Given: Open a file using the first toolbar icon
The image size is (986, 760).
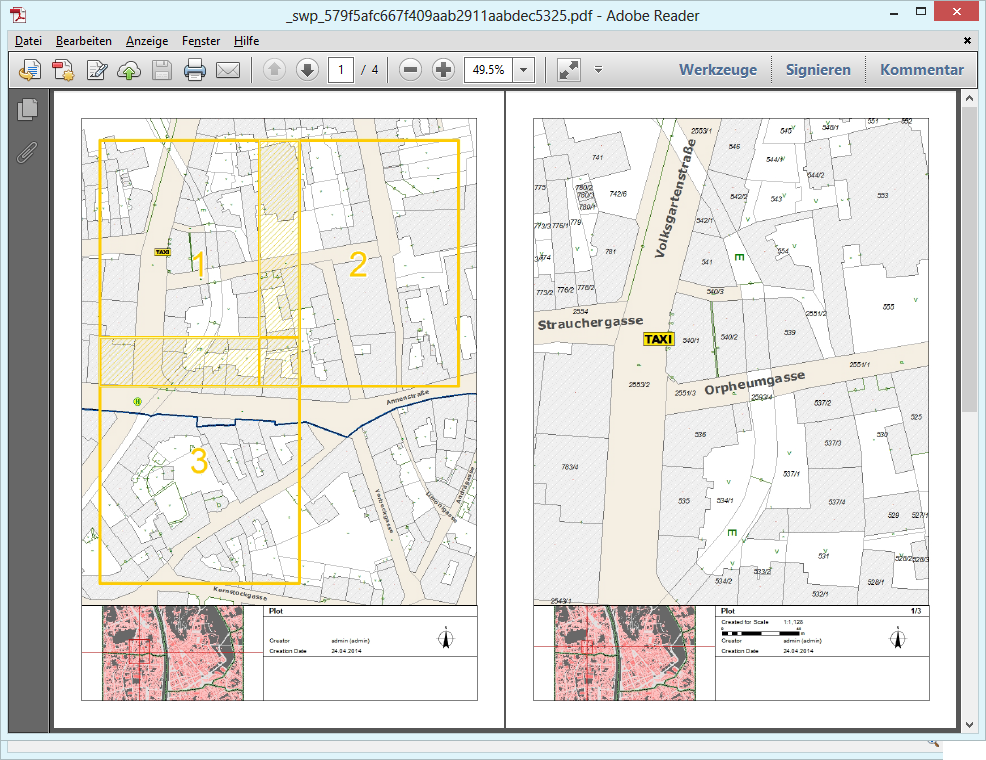Looking at the screenshot, I should click(29, 70).
